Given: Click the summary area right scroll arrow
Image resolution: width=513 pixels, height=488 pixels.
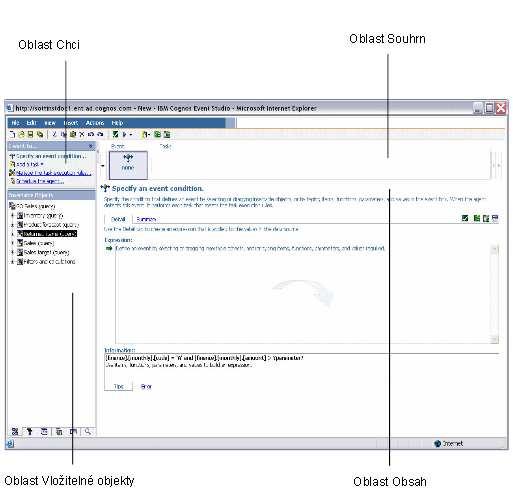Looking at the screenshot, I should pyautogui.click(x=500, y=165).
